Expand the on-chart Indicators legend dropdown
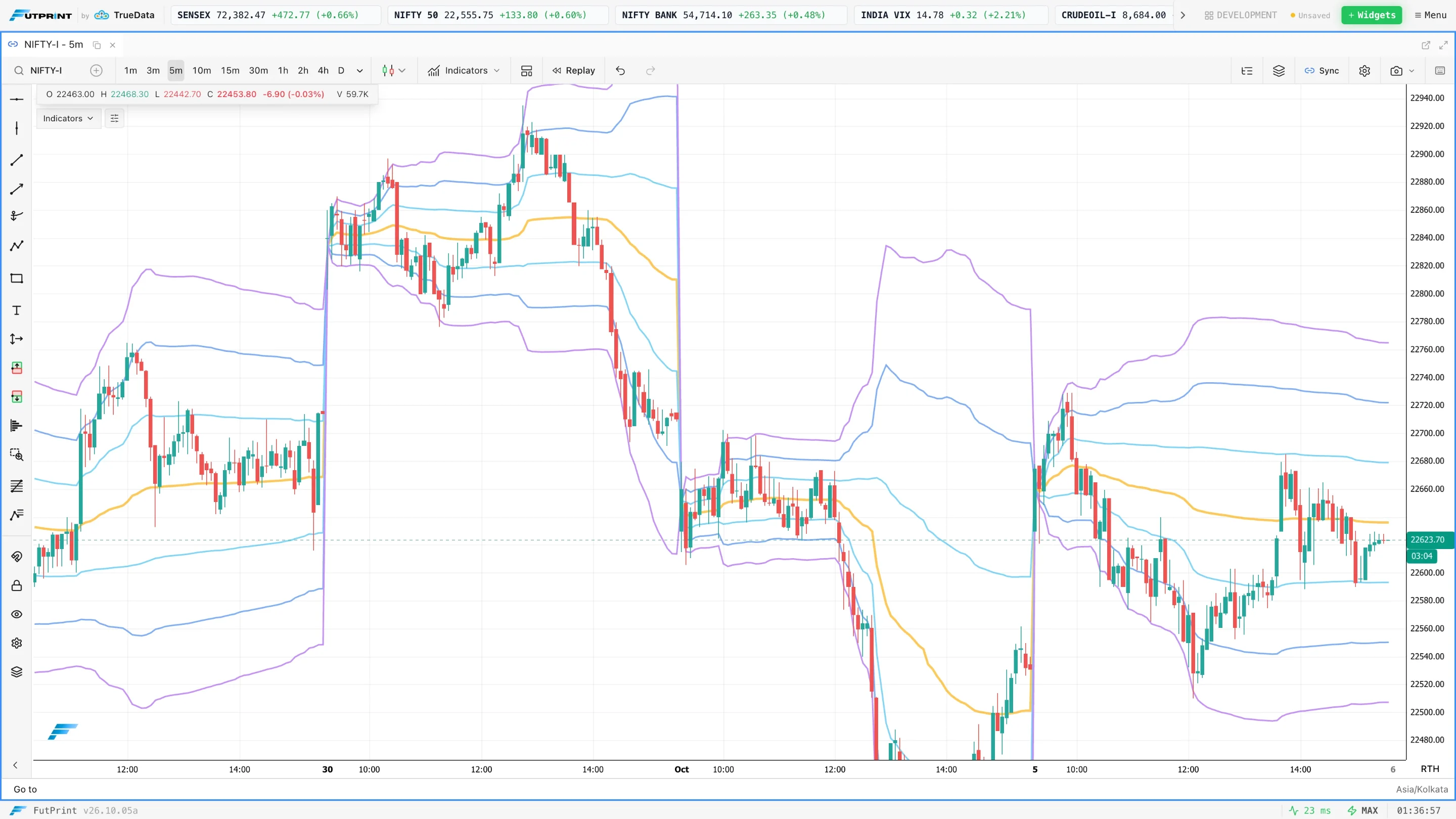1456x819 pixels. 68,119
